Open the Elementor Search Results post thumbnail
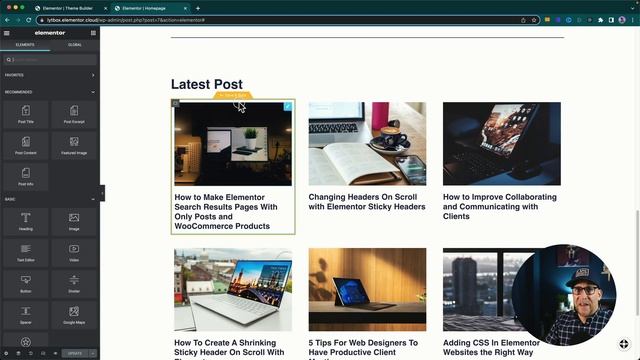The image size is (640, 360). (x=233, y=144)
